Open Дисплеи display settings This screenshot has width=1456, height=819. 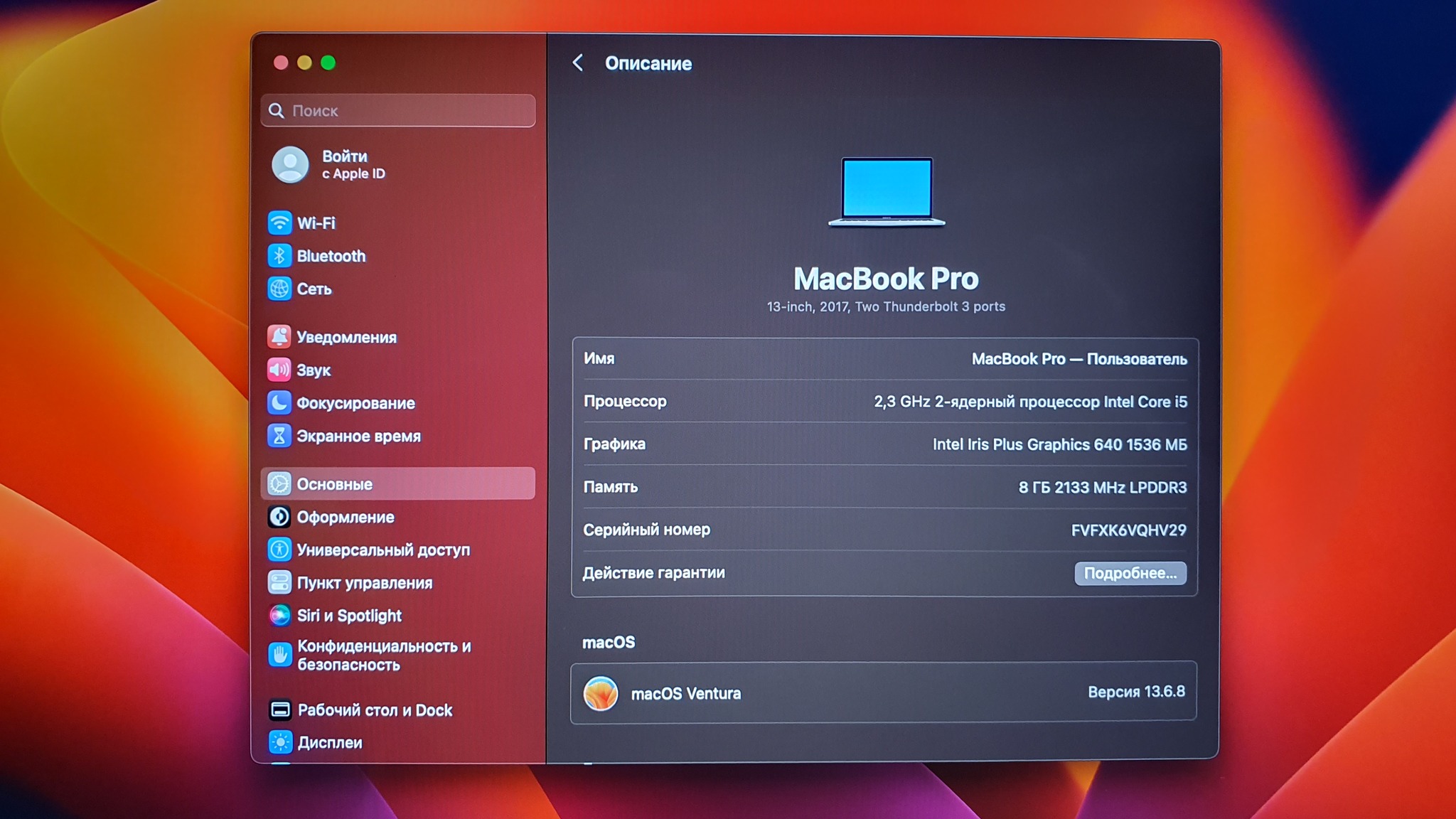(x=330, y=743)
